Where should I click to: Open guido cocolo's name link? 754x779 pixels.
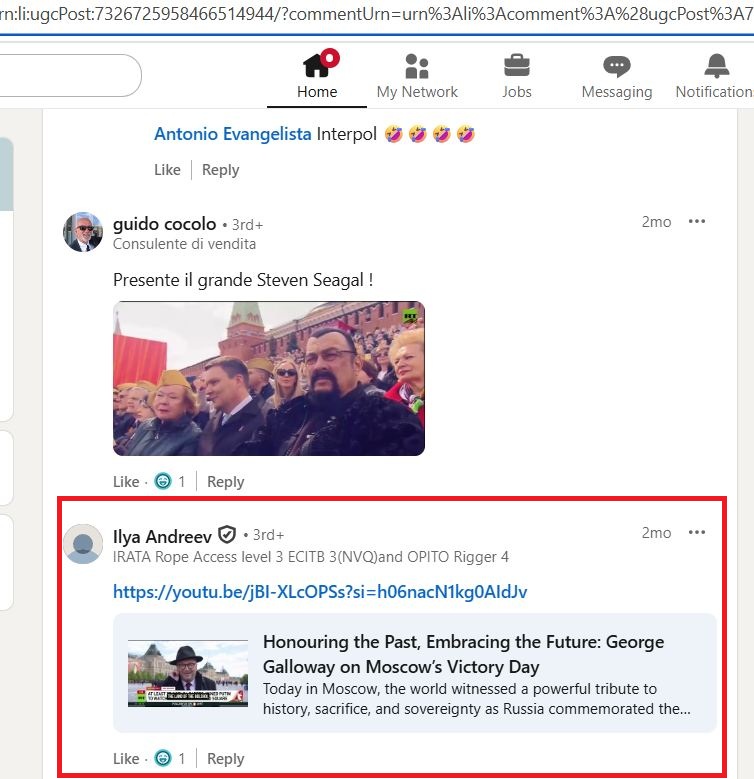click(x=164, y=224)
